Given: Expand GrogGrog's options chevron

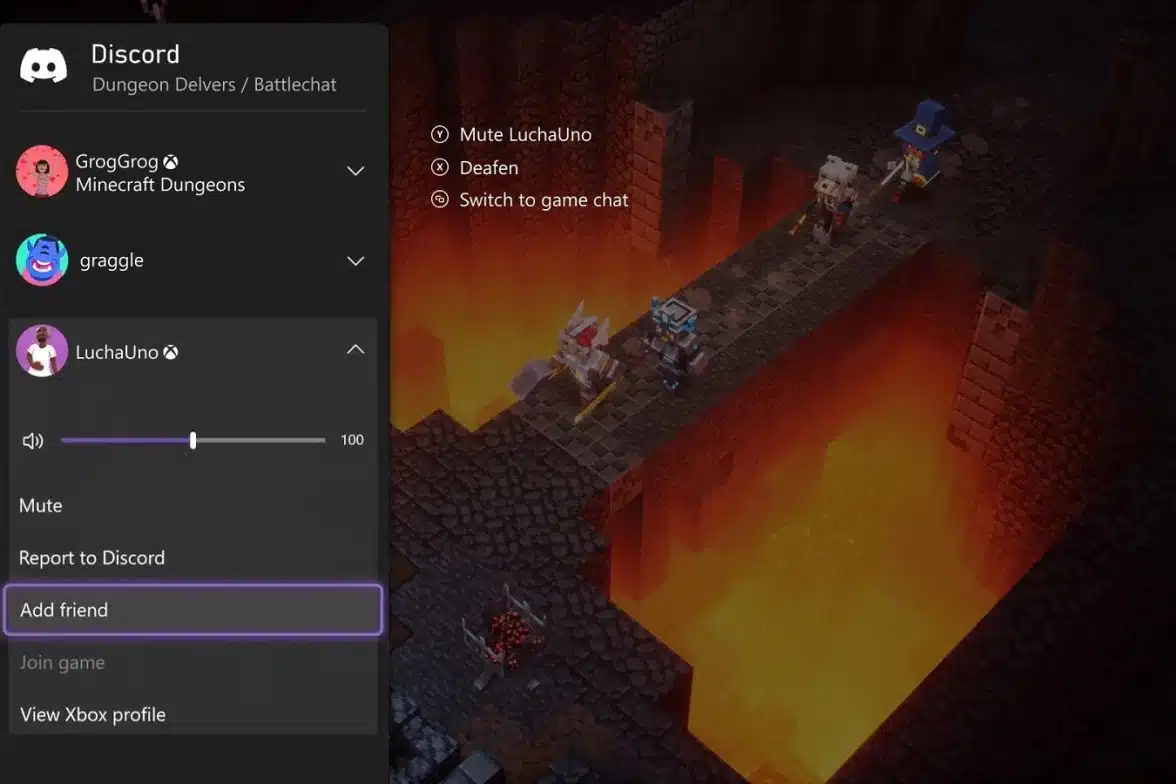Looking at the screenshot, I should tap(356, 171).
